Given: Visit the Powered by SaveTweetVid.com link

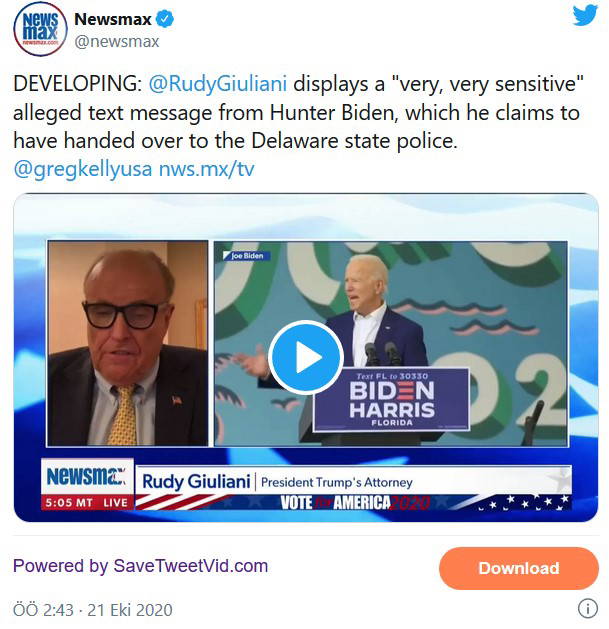Looking at the screenshot, I should click(x=140, y=566).
